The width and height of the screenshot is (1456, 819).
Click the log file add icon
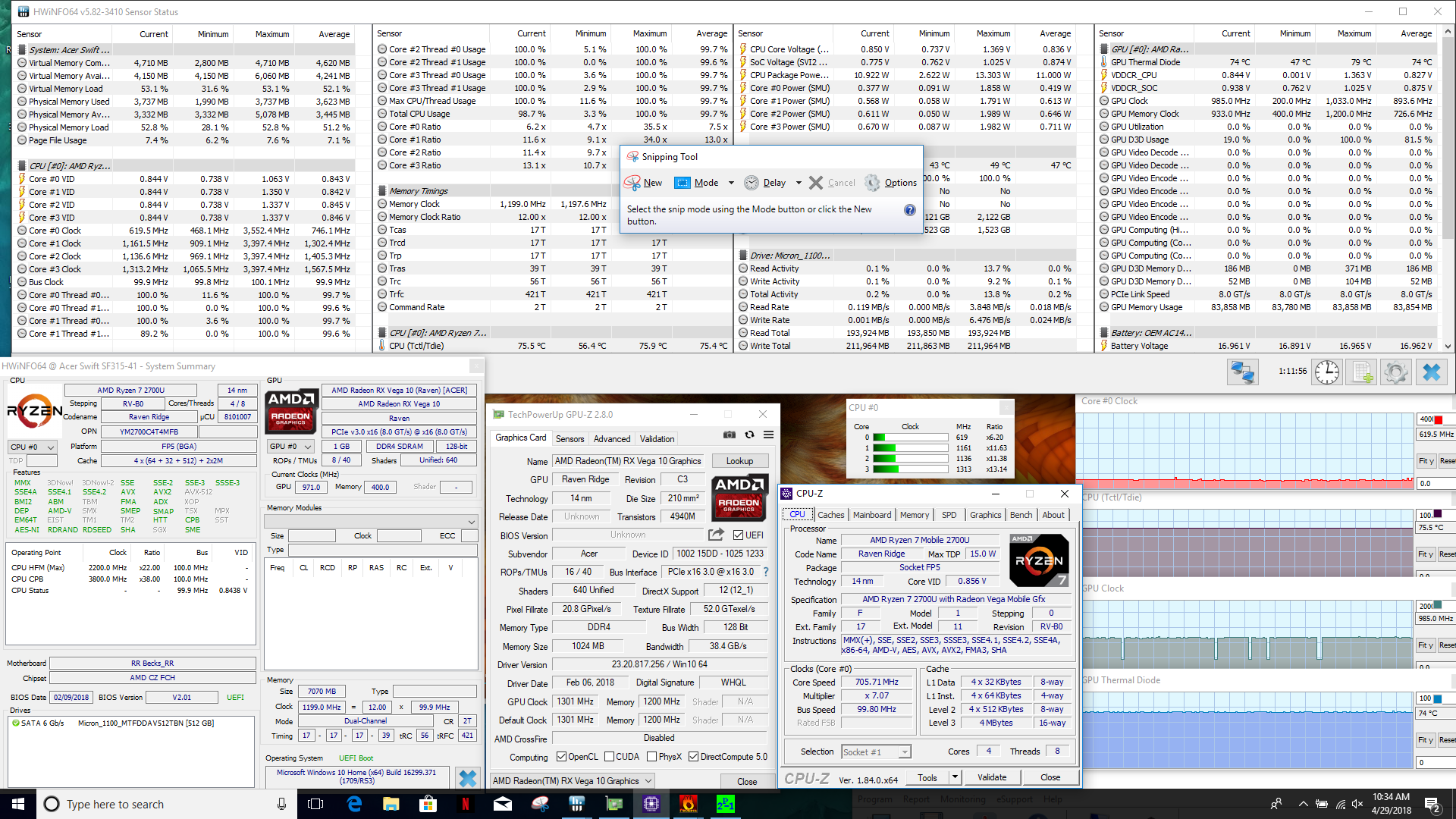click(x=1362, y=372)
